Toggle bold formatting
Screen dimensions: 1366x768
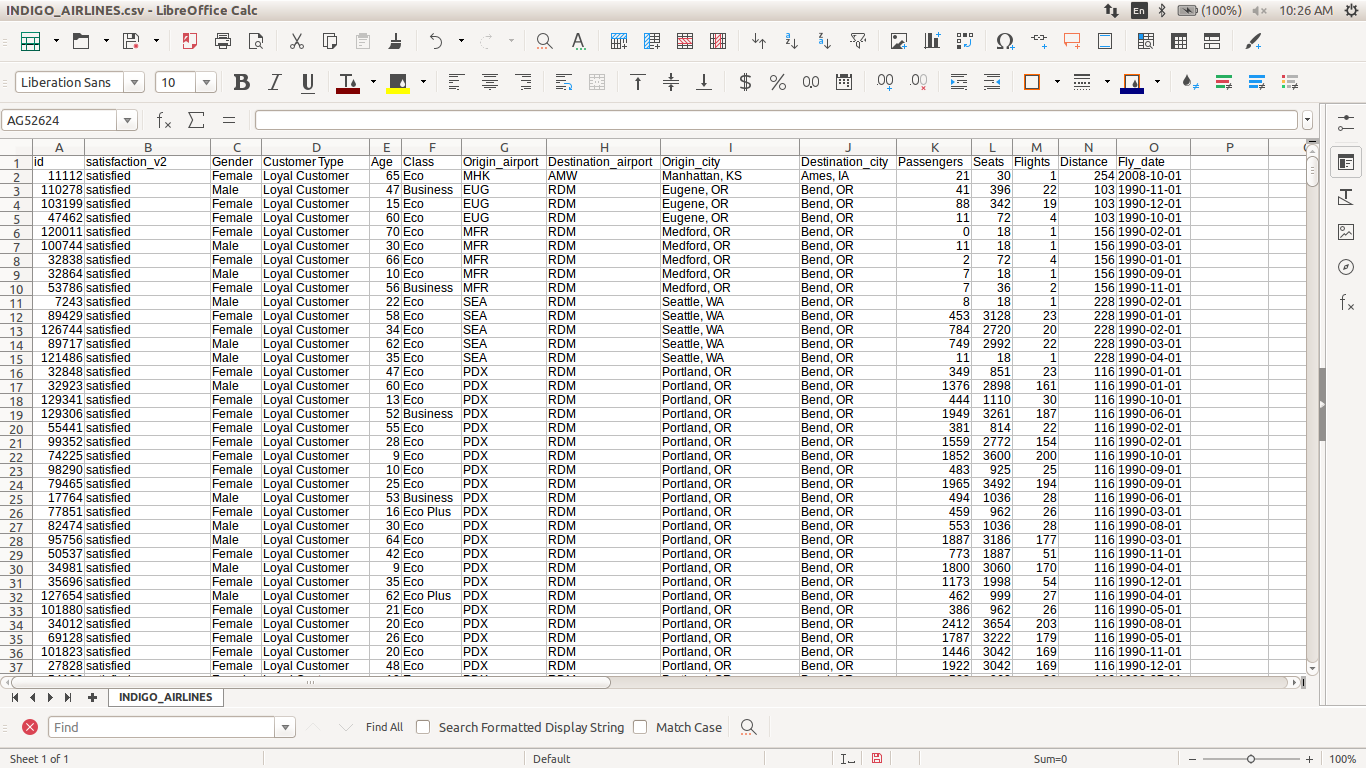[241, 82]
